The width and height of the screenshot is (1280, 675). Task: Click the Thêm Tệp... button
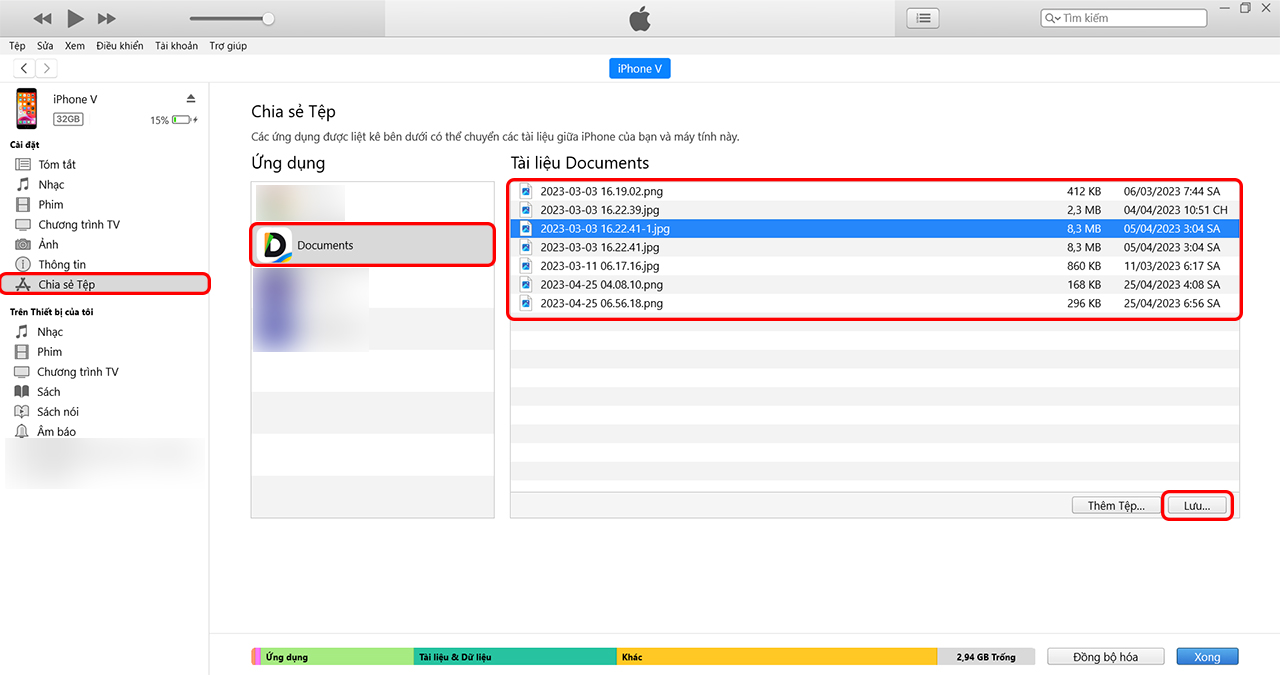[x=1116, y=506]
